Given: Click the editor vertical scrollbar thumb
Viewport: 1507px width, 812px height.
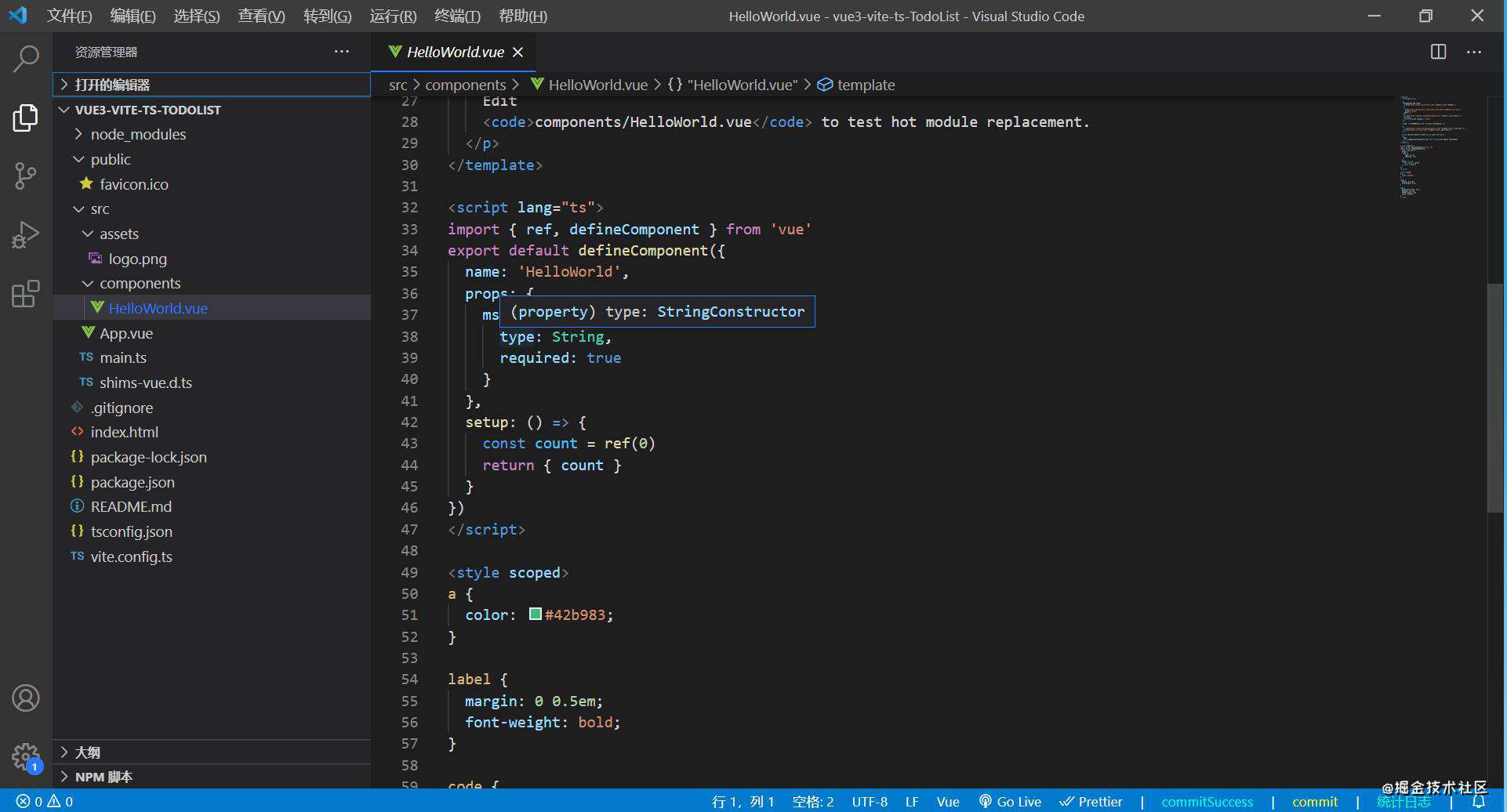Looking at the screenshot, I should tap(1495, 397).
